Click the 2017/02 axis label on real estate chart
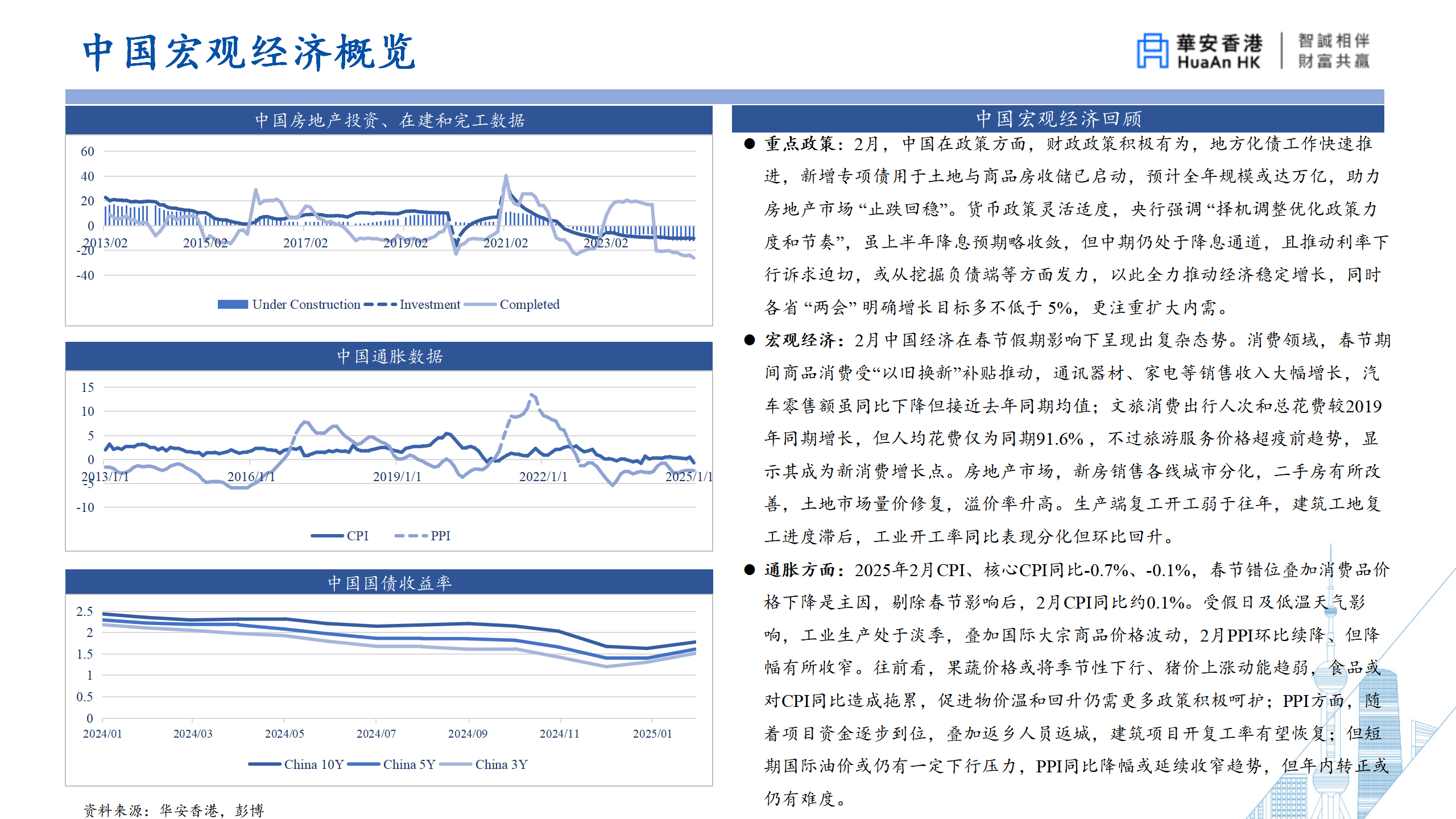1456x819 pixels. pyautogui.click(x=305, y=243)
